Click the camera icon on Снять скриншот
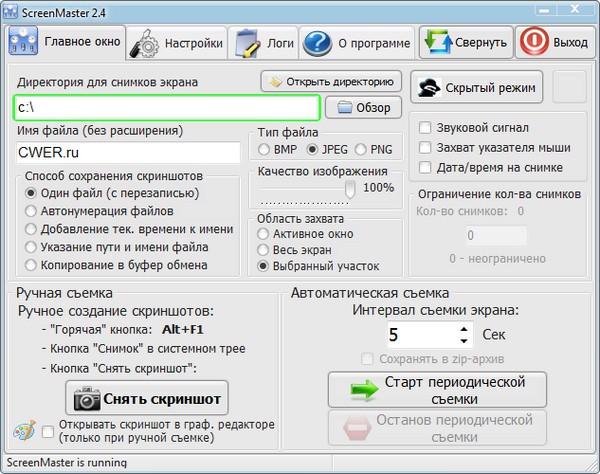The image size is (600, 474). (x=87, y=399)
